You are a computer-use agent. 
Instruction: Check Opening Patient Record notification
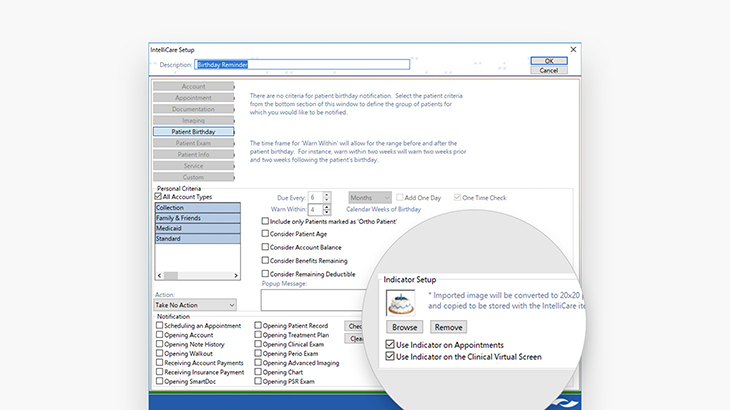257,325
